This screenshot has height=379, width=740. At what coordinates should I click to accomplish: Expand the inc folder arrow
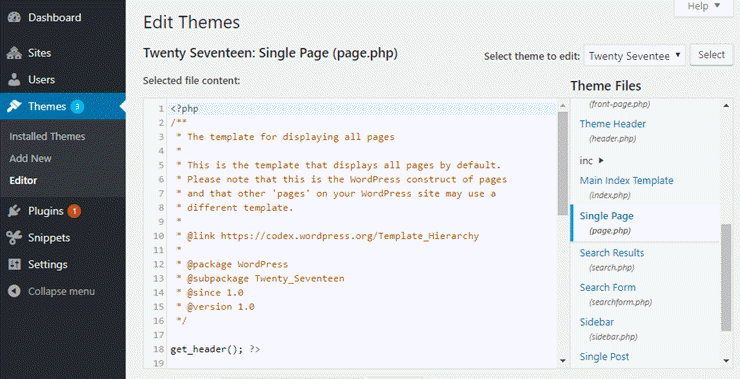coord(601,160)
